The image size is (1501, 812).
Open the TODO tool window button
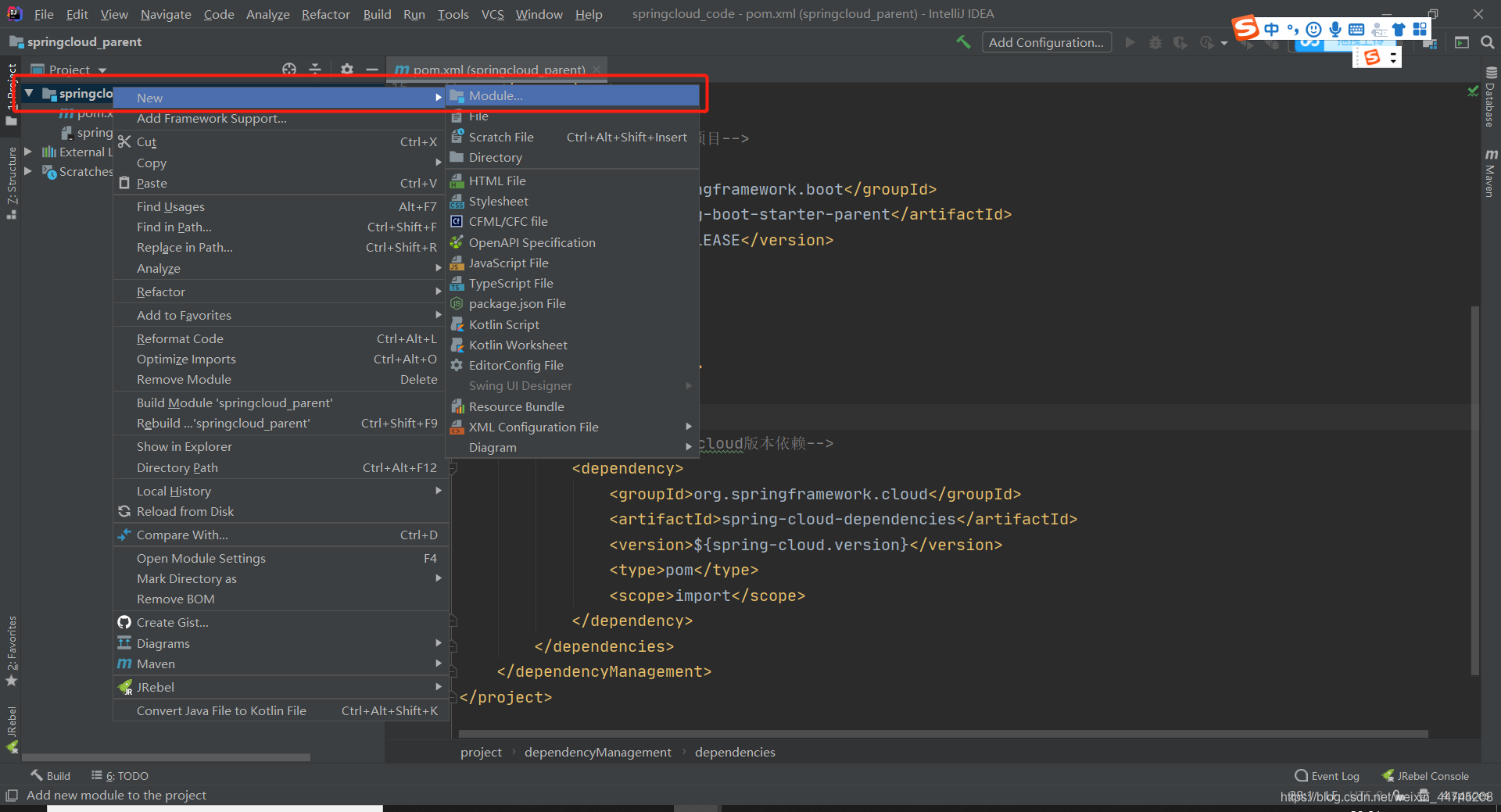point(120,775)
